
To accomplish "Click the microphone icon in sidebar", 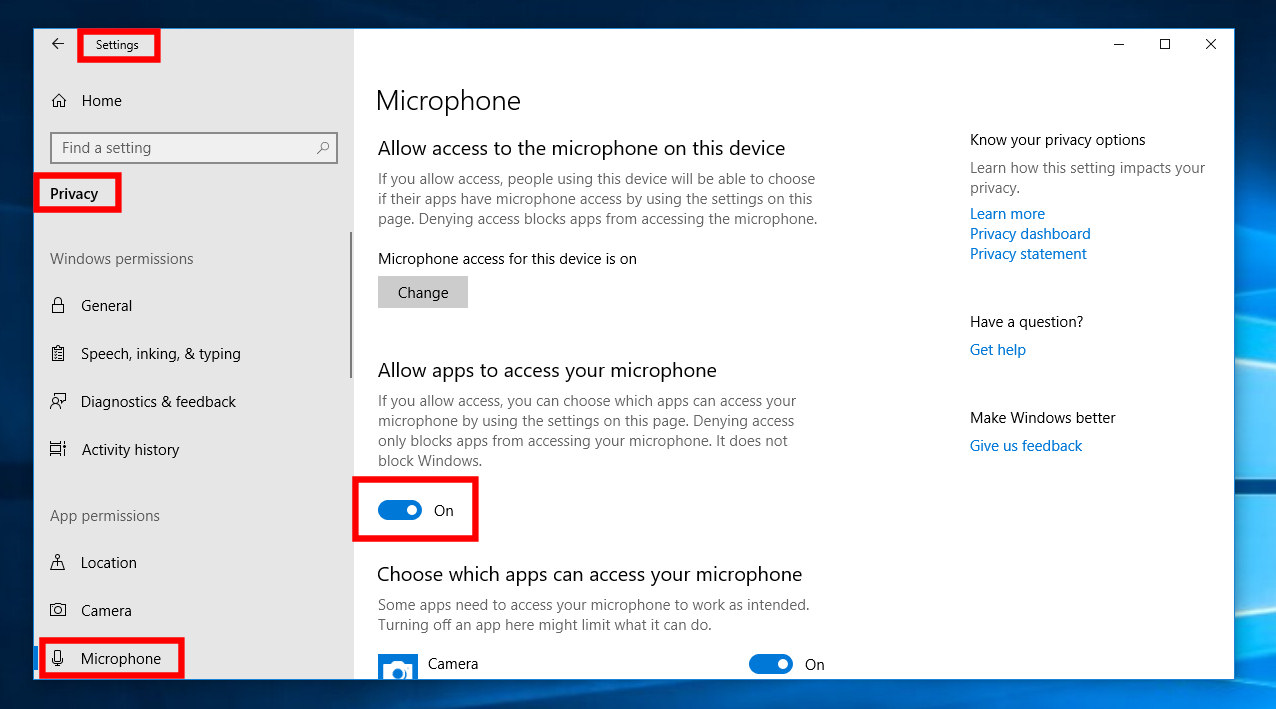I will [59, 659].
